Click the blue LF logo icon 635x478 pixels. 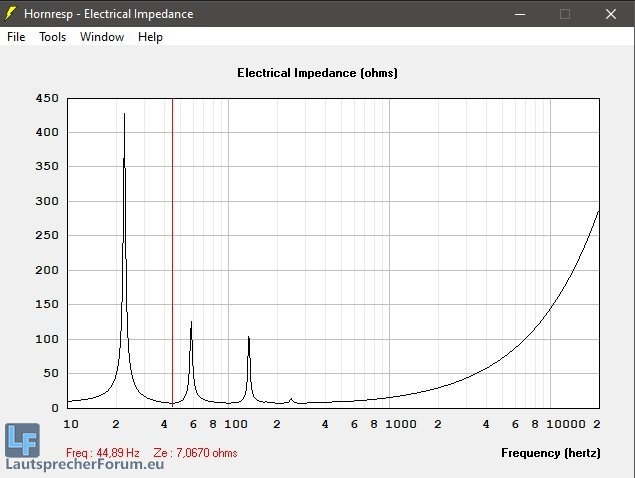tap(21, 439)
